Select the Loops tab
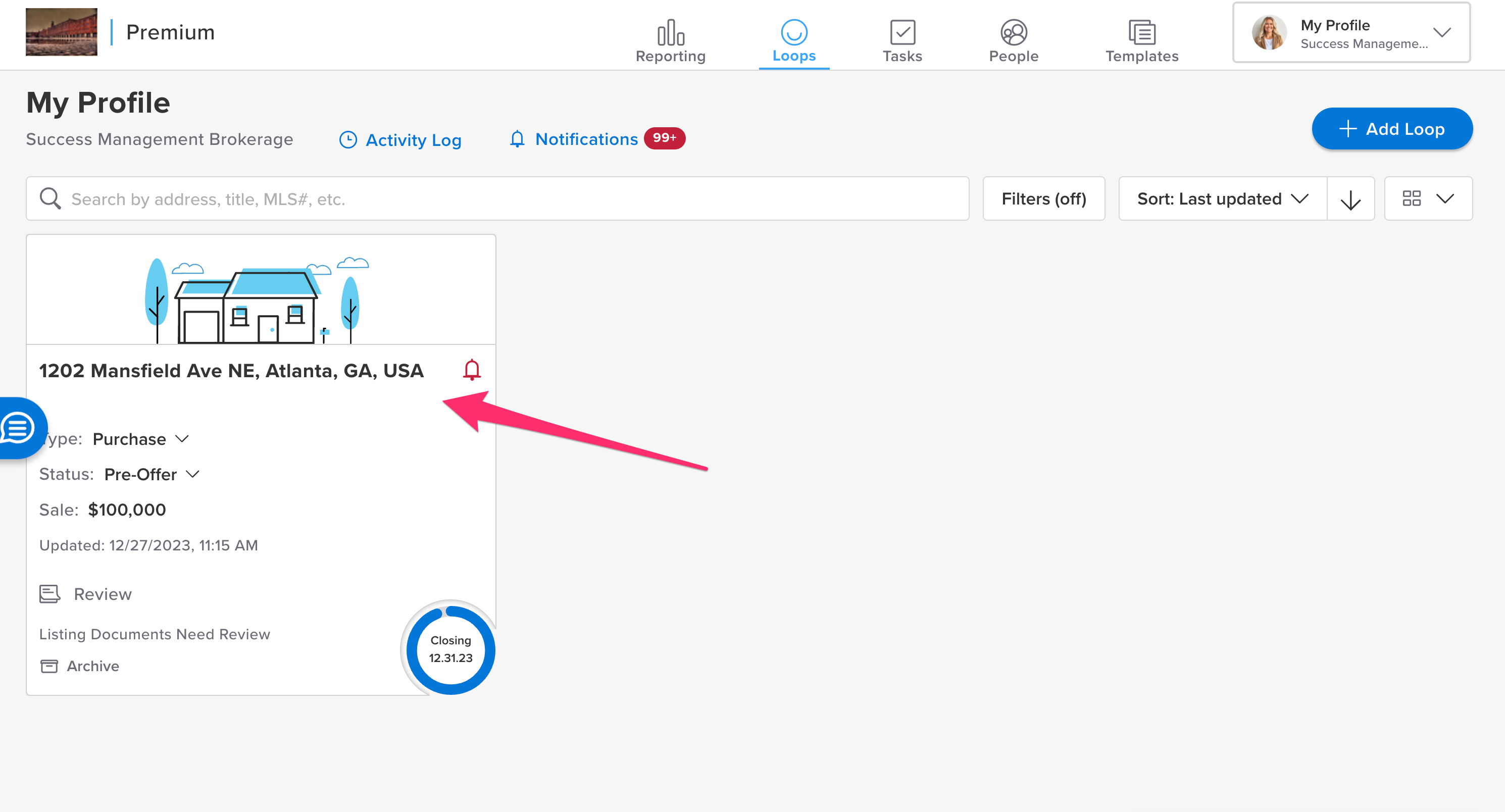The height and width of the screenshot is (812, 1505). 793,40
